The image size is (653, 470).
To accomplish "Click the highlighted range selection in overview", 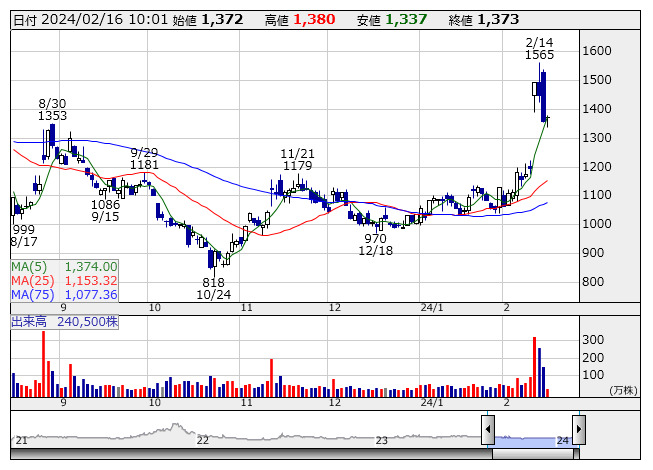I will click(533, 442).
